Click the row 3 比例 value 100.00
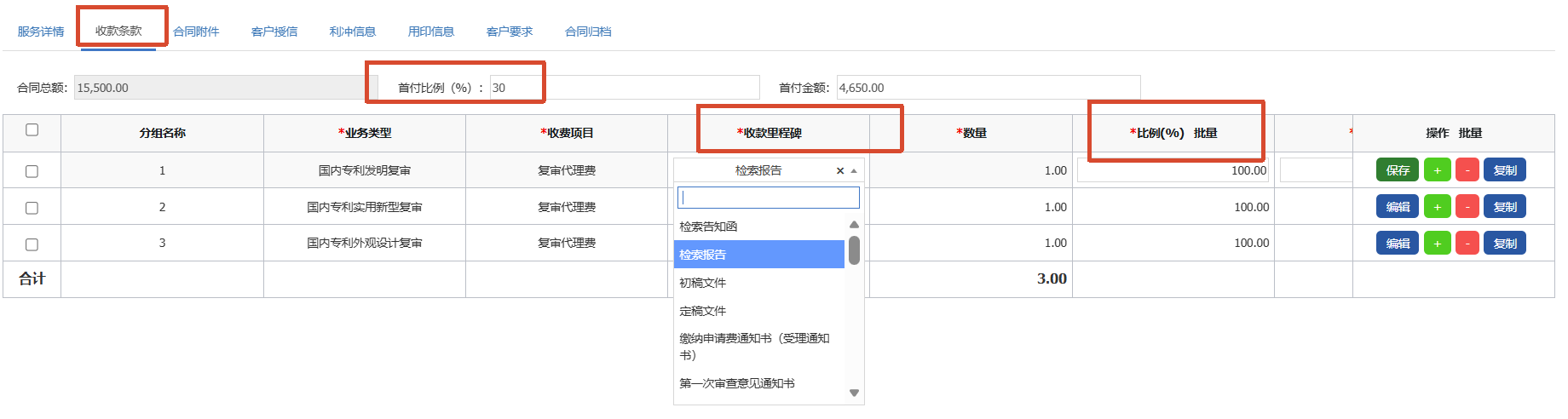 point(1252,244)
